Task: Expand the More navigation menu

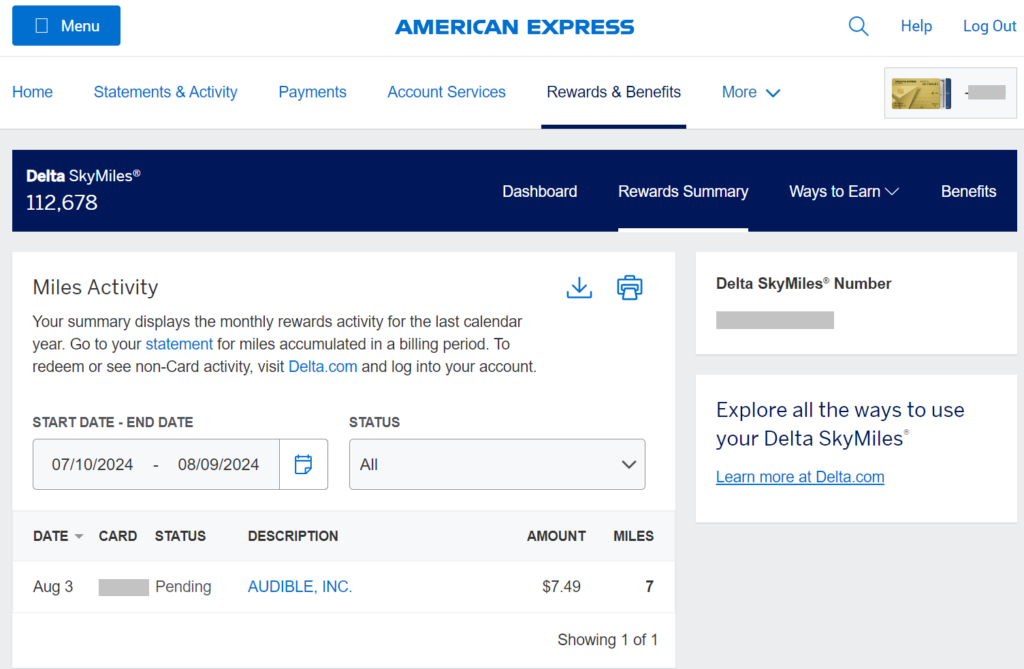Action: click(750, 91)
